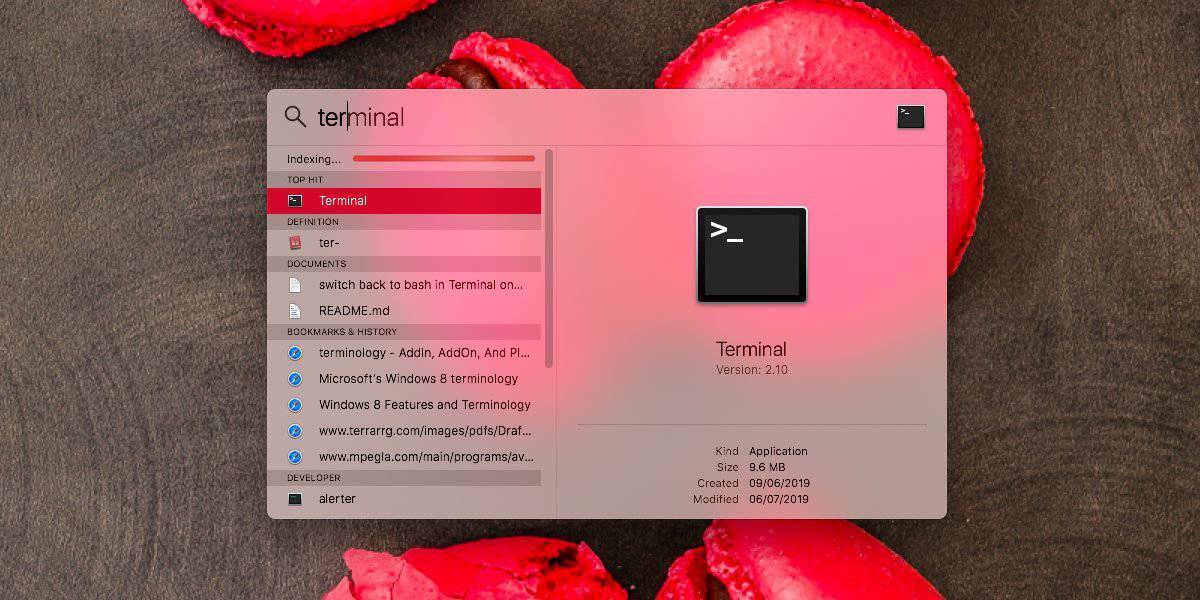Click Safari icon beside 'terminology - AddIn'
1200x600 pixels.
(295, 353)
